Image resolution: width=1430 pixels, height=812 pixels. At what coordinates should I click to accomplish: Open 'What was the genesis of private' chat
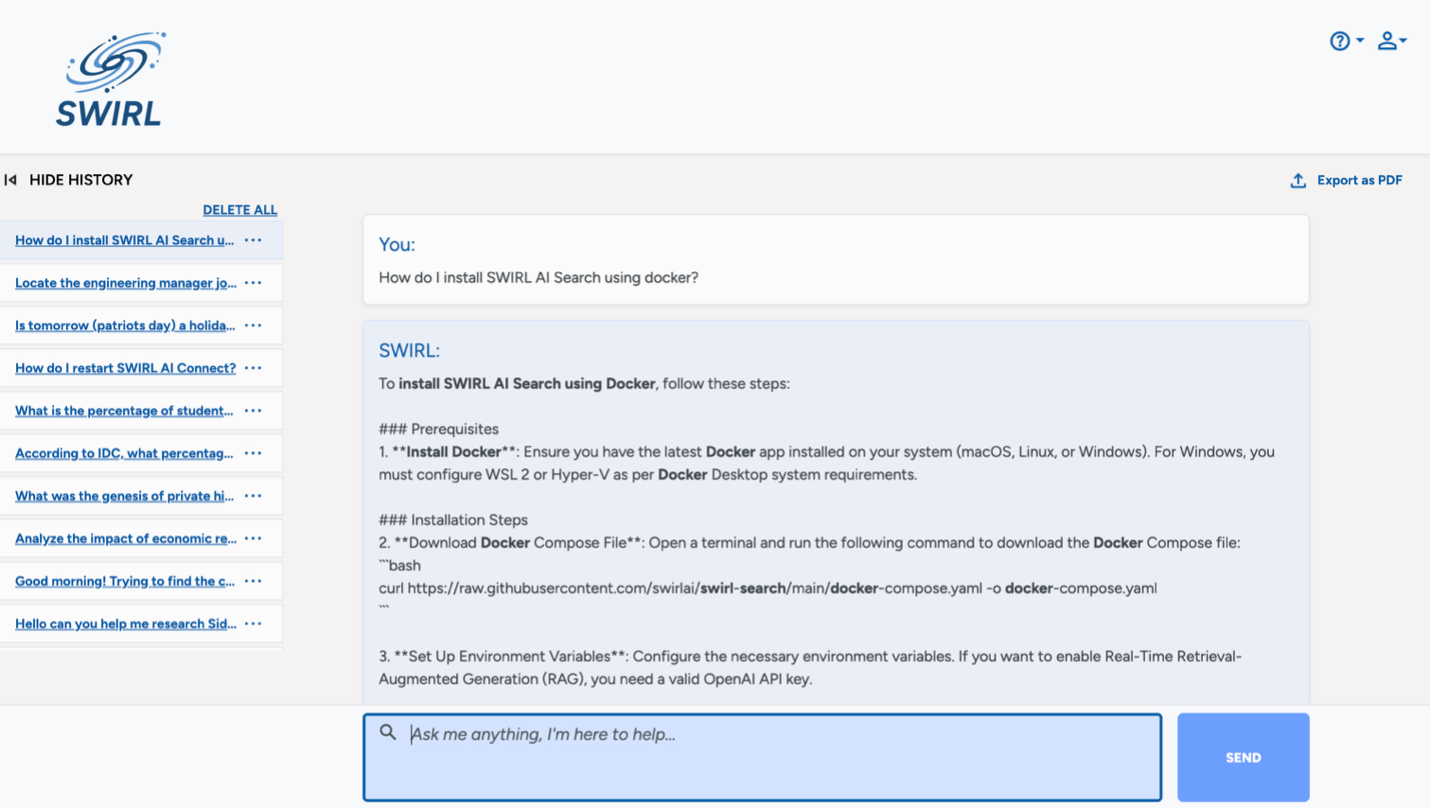click(124, 496)
